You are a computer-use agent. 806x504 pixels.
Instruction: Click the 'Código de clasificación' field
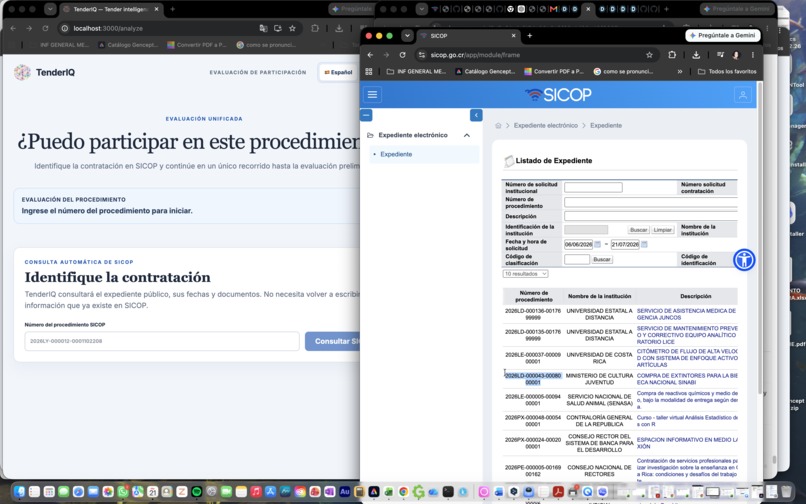(577, 260)
